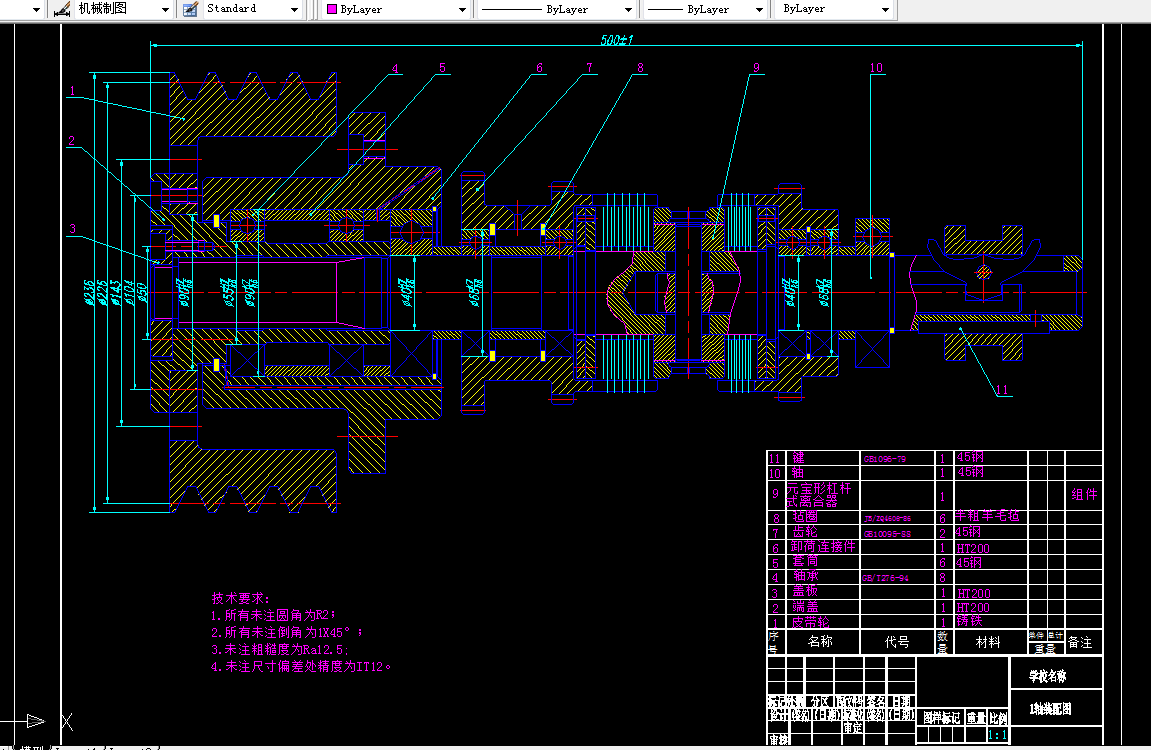Expand the ByLayer linetype dropdown with long line sample
1151x750 pixels.
[628, 10]
